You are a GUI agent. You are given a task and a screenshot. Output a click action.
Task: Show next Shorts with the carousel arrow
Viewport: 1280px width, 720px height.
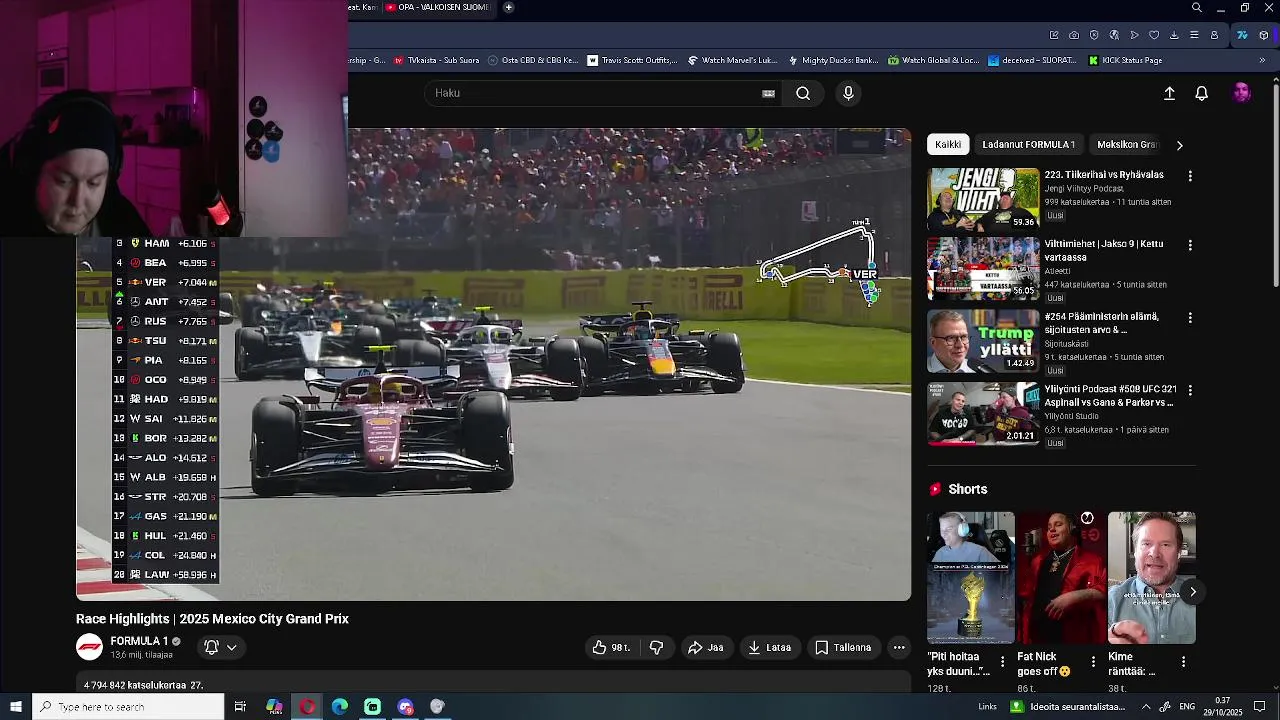1193,592
